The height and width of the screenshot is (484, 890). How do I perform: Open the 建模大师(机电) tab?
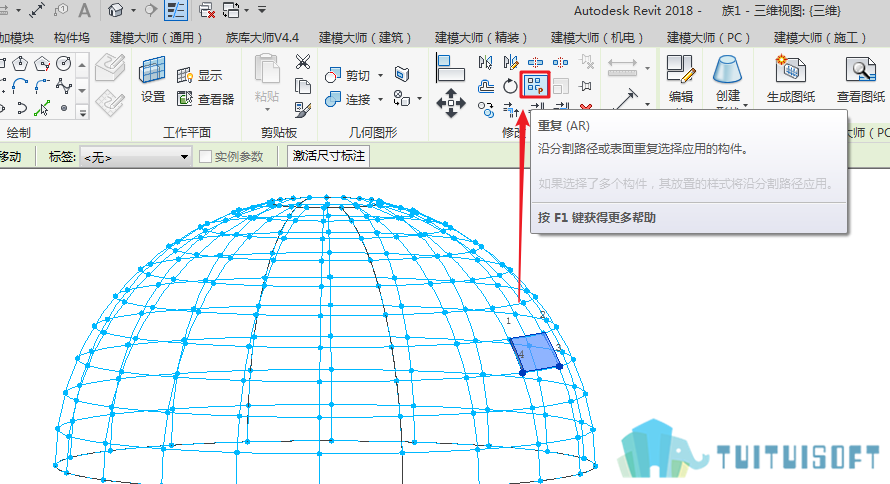pos(597,37)
